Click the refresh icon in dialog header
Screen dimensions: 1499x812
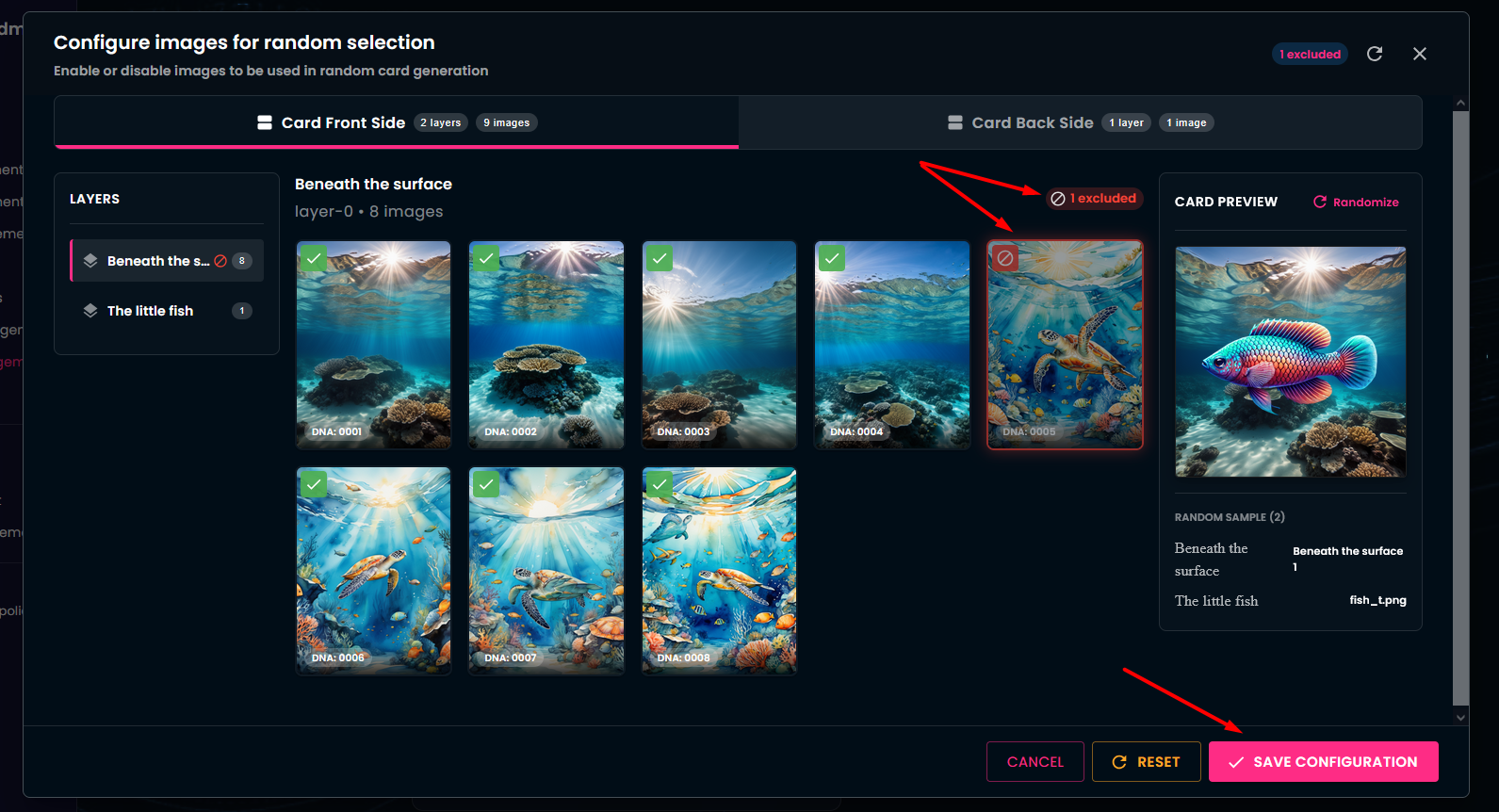point(1375,54)
